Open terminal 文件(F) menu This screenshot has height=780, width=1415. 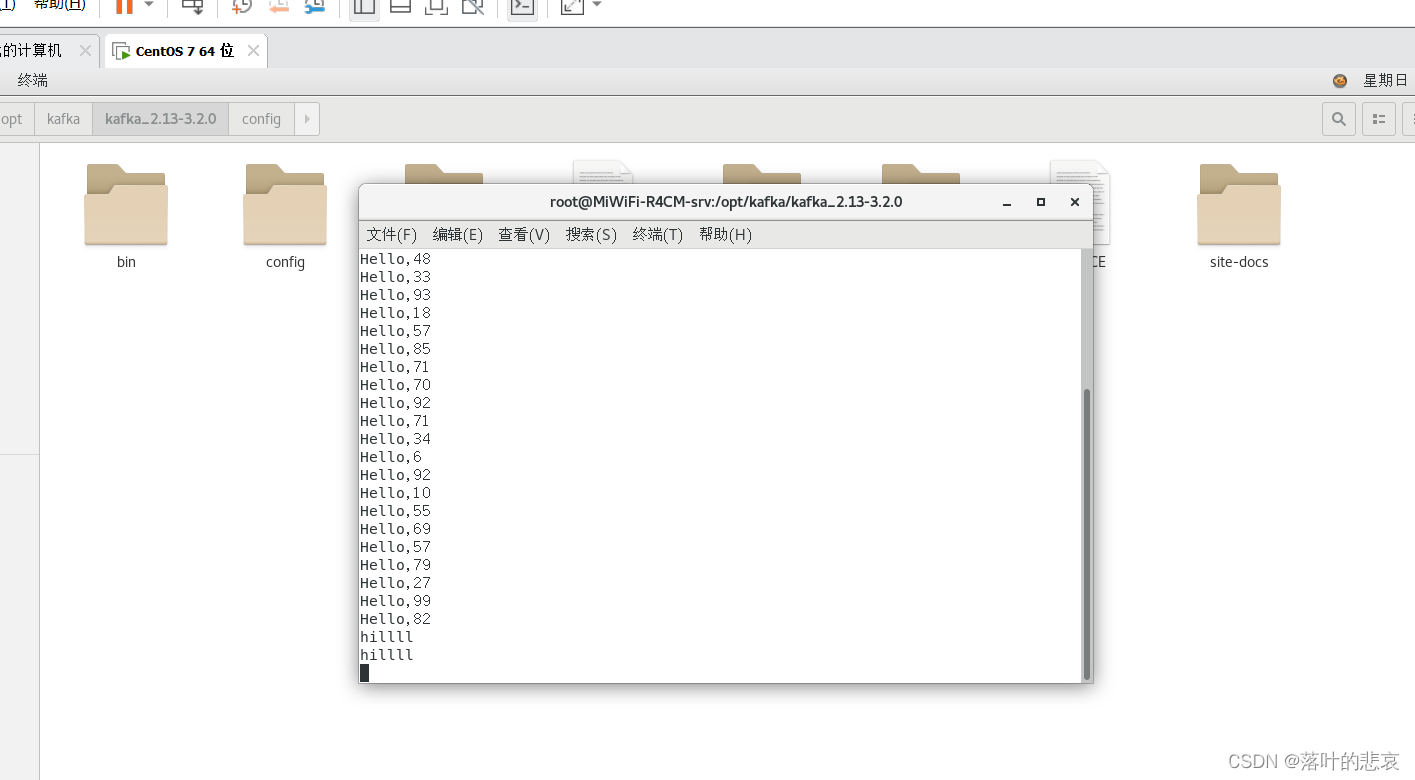point(392,234)
